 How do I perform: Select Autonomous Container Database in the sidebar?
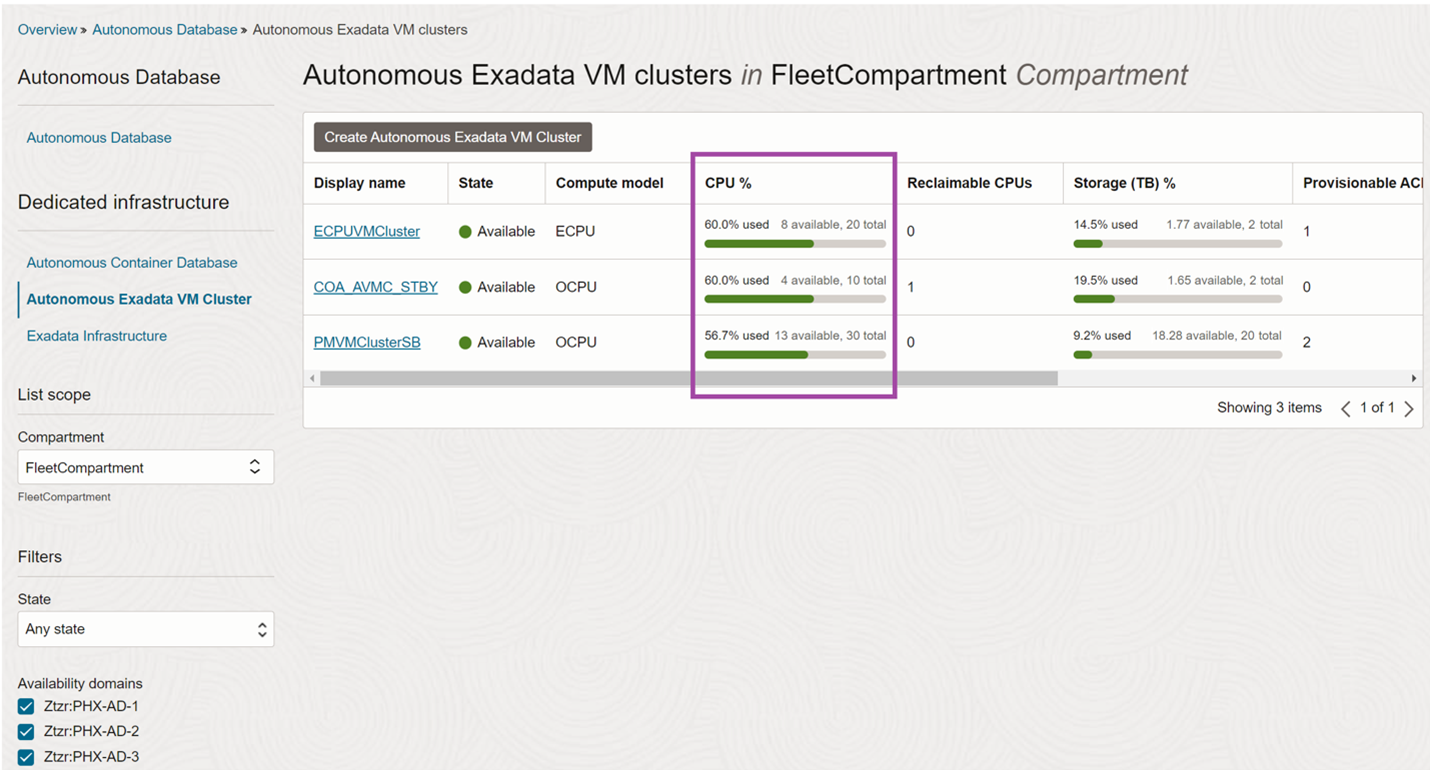click(132, 262)
